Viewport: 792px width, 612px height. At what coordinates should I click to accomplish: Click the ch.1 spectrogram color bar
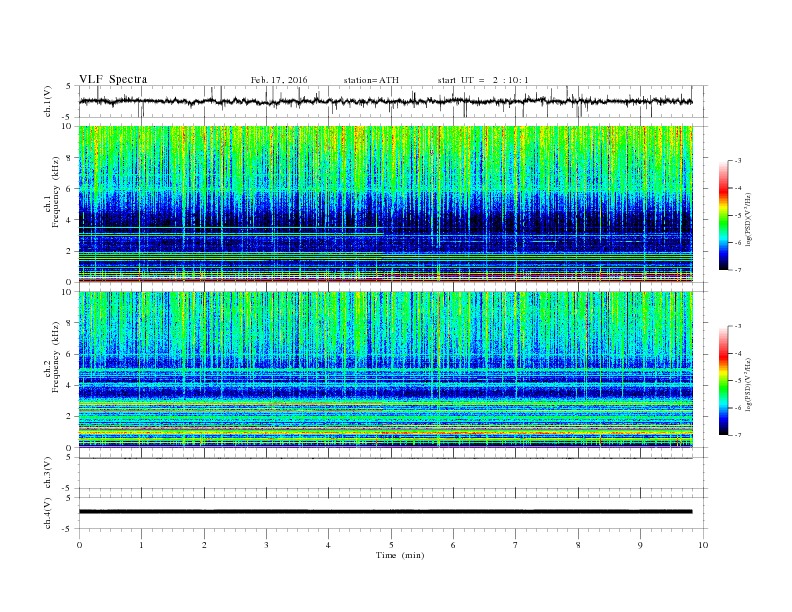(x=723, y=215)
